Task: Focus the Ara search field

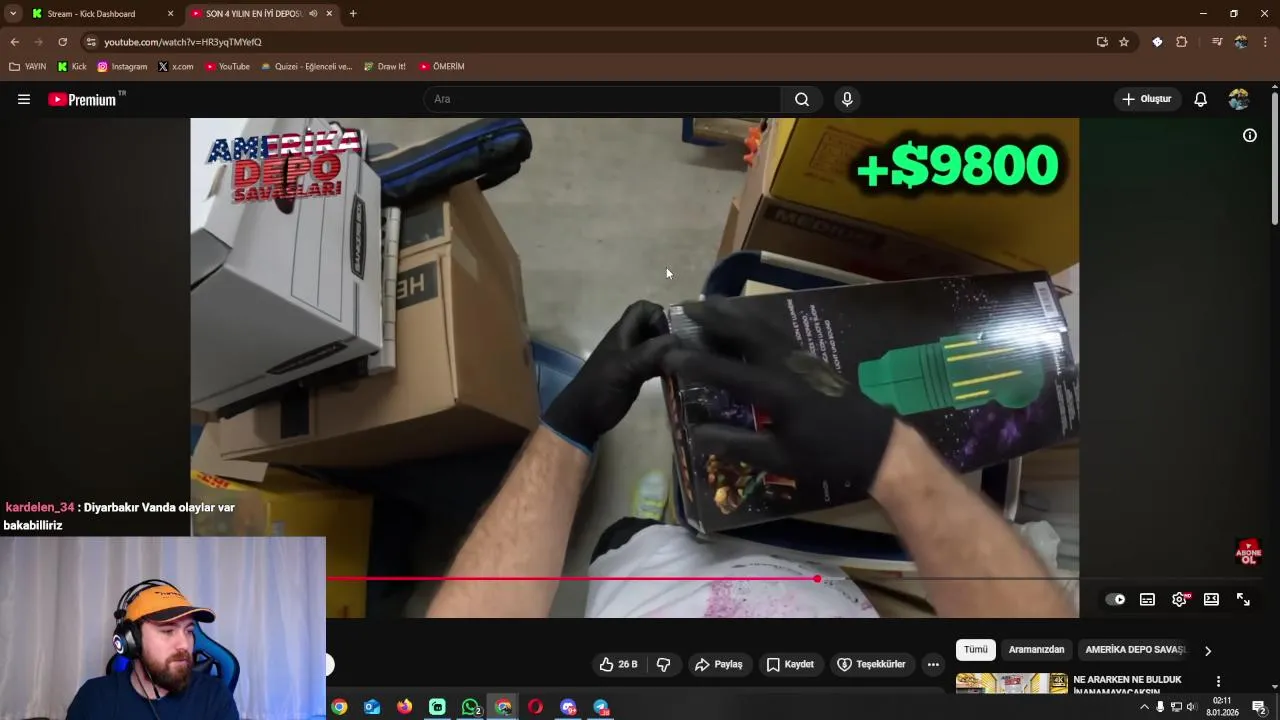Action: pos(604,99)
